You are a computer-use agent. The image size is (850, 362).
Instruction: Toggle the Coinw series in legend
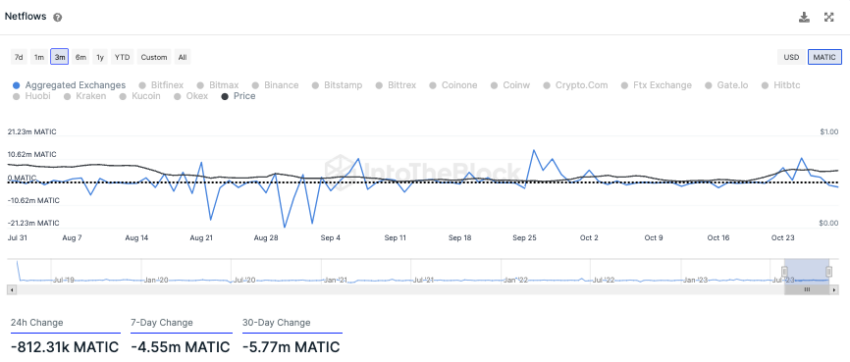510,85
